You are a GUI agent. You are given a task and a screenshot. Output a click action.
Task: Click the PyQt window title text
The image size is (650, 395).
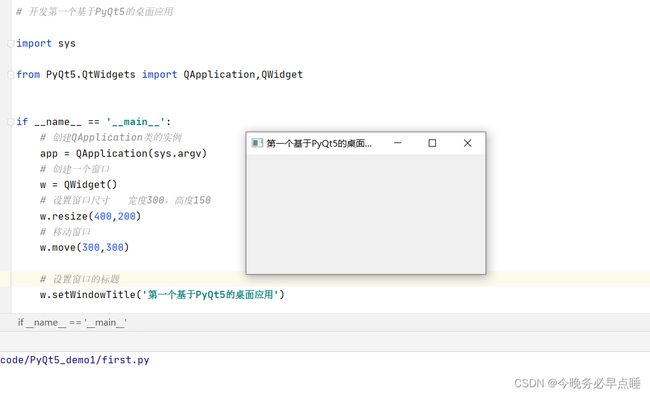319,143
